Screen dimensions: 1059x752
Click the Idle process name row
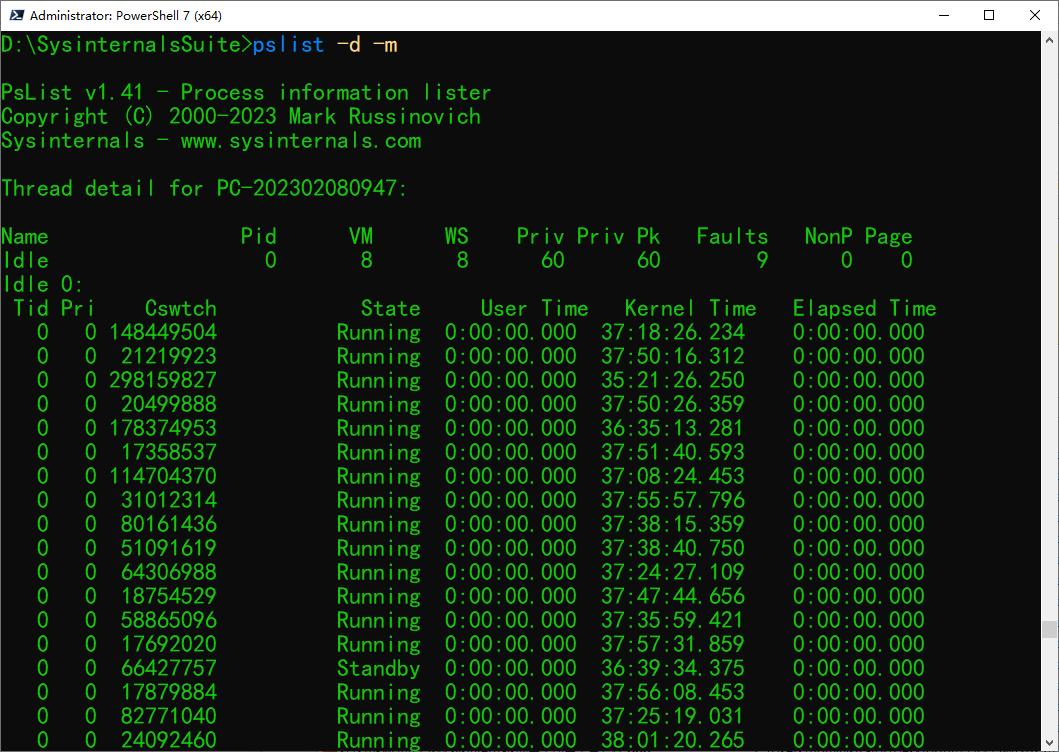[x=24, y=260]
